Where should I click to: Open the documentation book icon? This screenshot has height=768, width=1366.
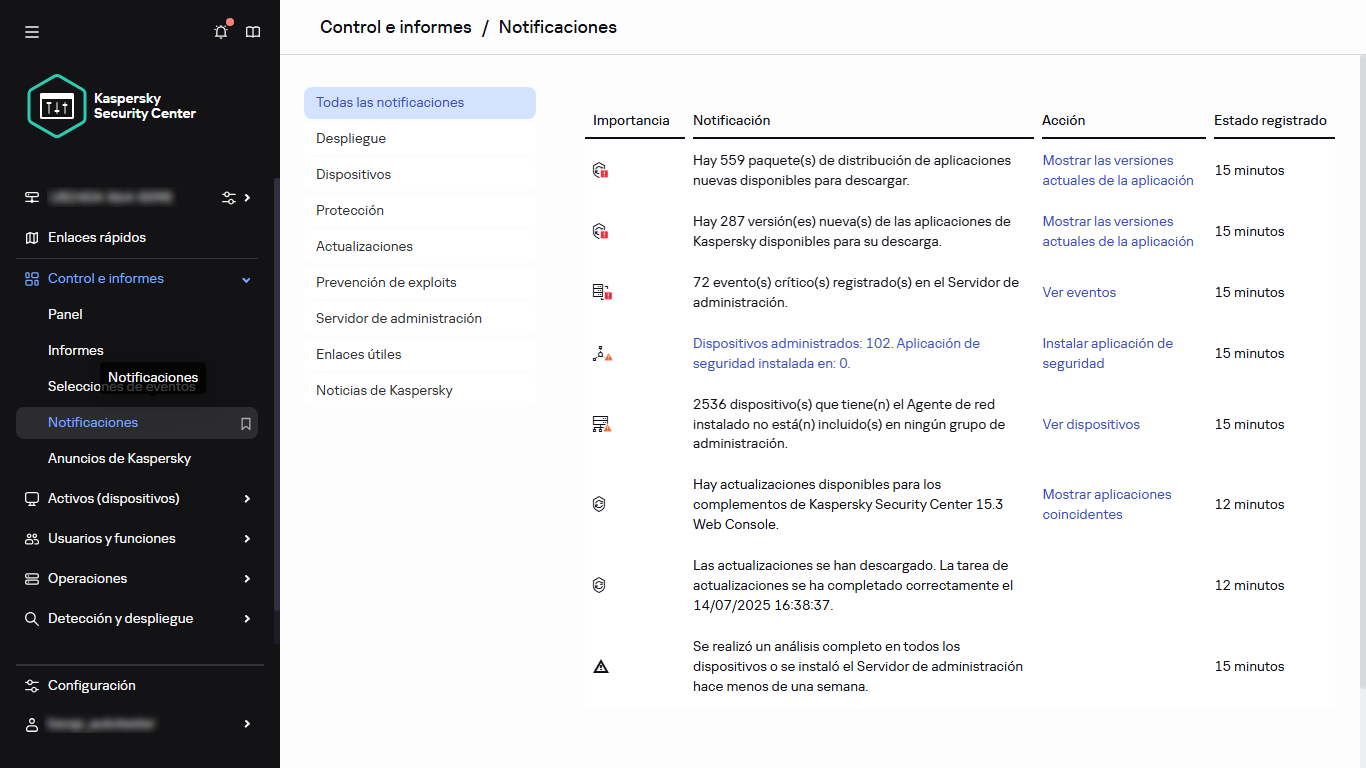pyautogui.click(x=253, y=32)
